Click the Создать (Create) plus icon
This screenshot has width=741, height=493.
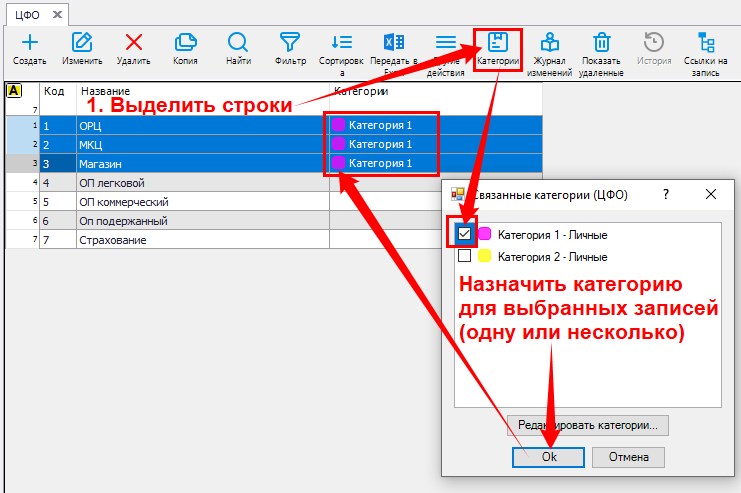[x=30, y=43]
